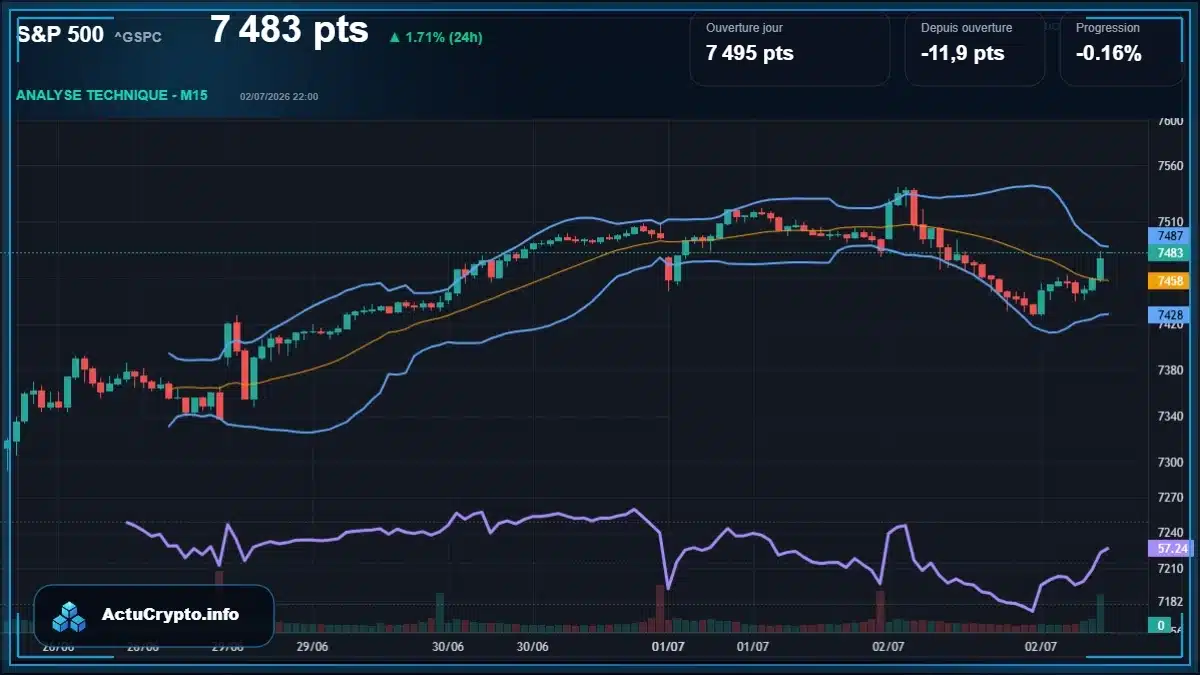
Task: Click the 7300 price axis label
Action: [1170, 463]
